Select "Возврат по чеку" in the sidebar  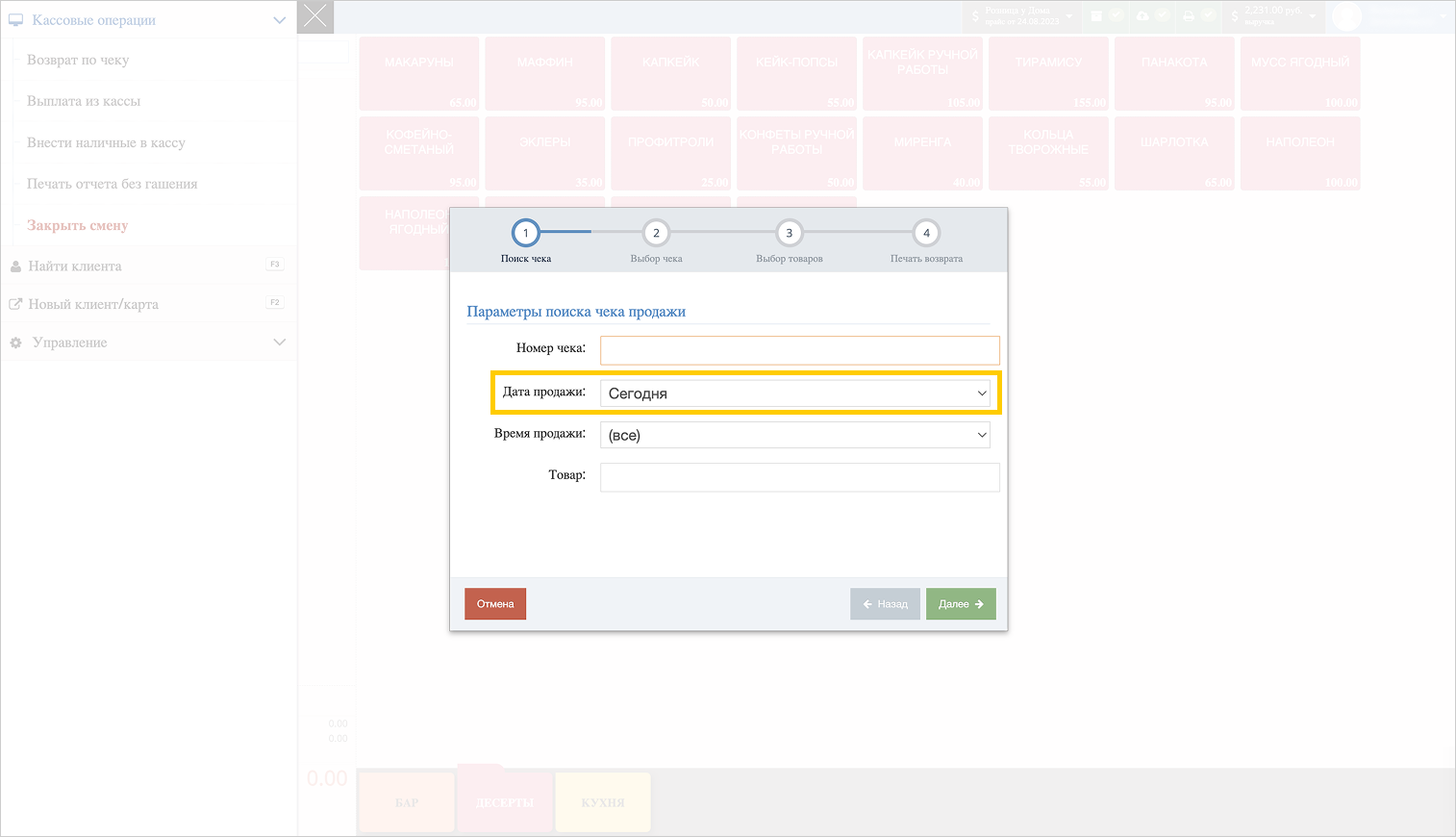tap(78, 60)
